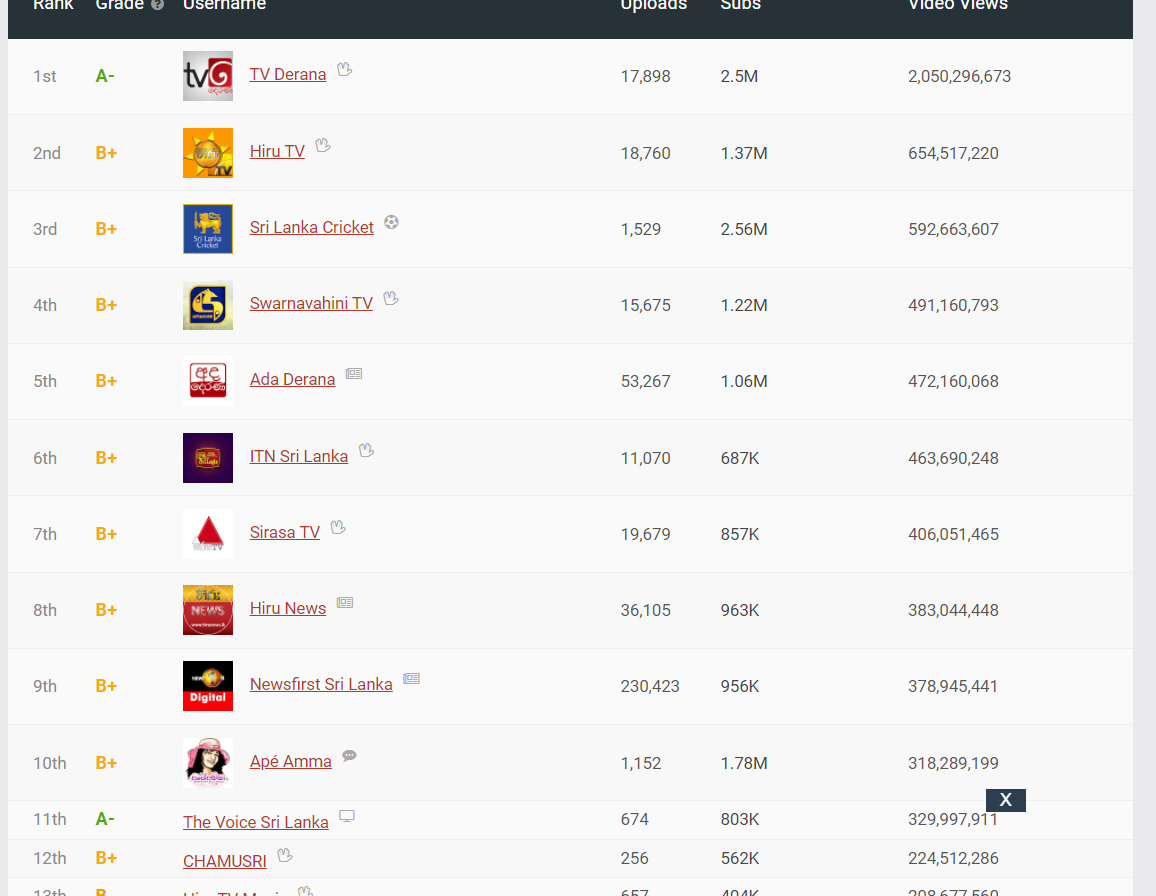Sort by the Video Views column header
1156x896 pixels.
tap(958, 5)
